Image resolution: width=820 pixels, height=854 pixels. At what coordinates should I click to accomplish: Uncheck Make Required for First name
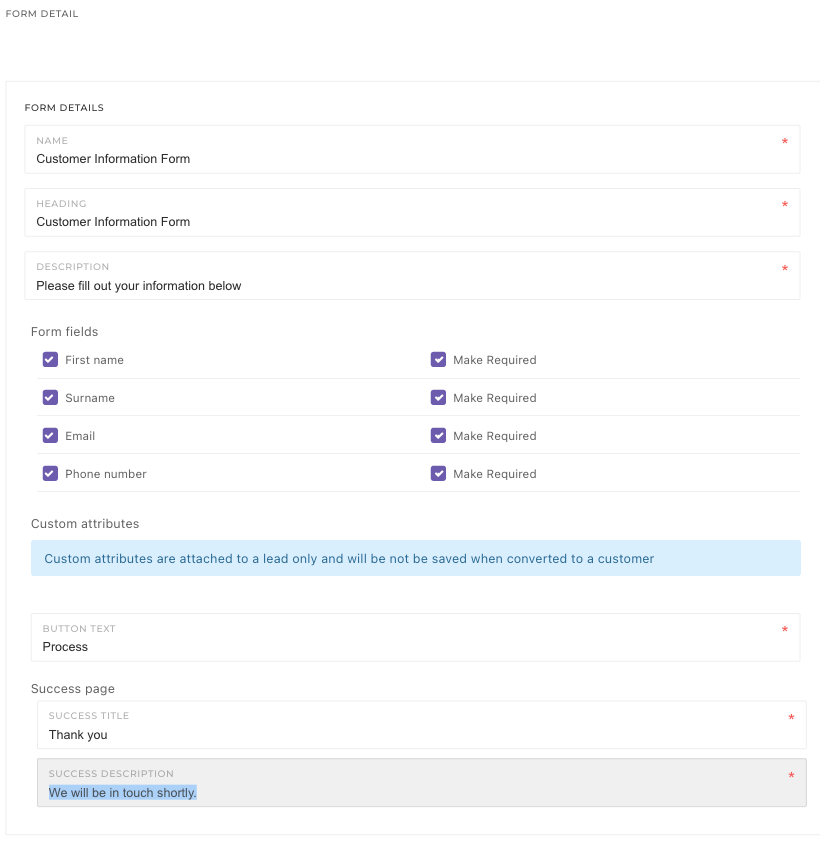[438, 360]
